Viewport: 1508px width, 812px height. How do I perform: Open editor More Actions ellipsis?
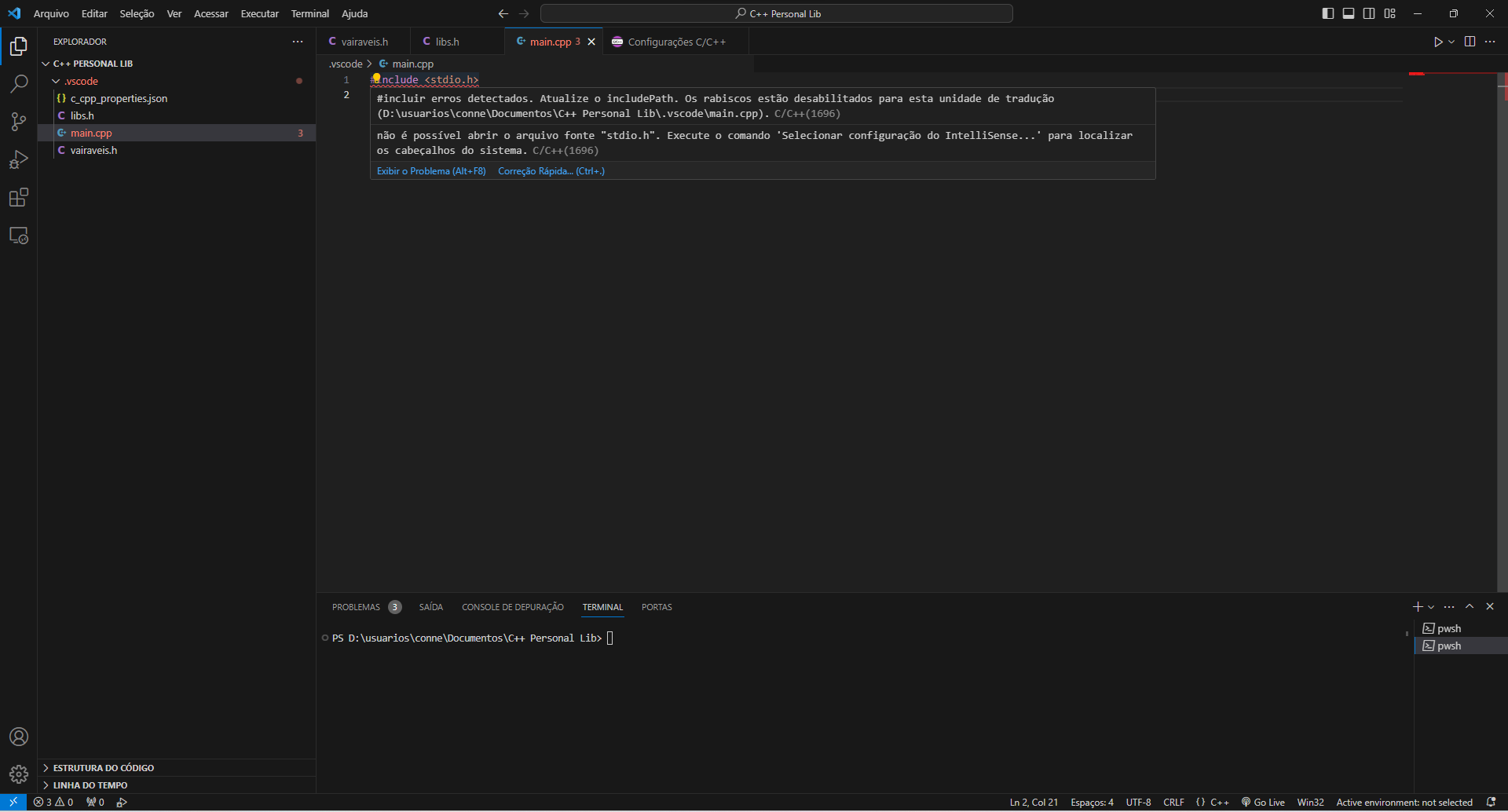tap(1490, 42)
